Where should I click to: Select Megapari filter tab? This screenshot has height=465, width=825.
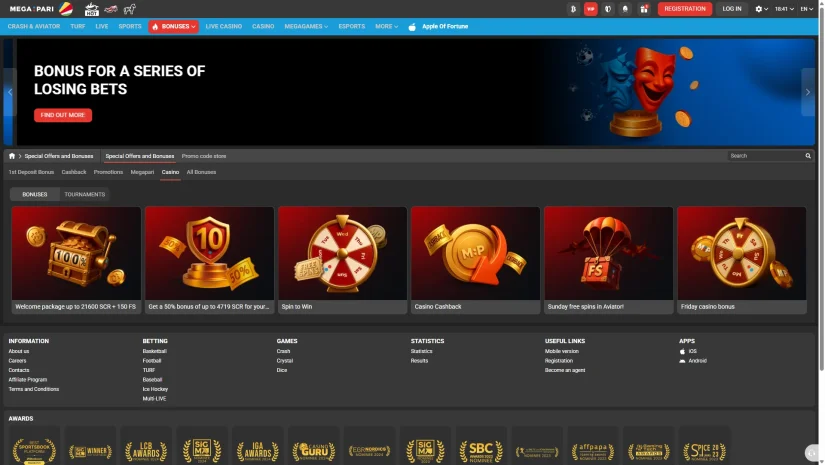tap(142, 172)
